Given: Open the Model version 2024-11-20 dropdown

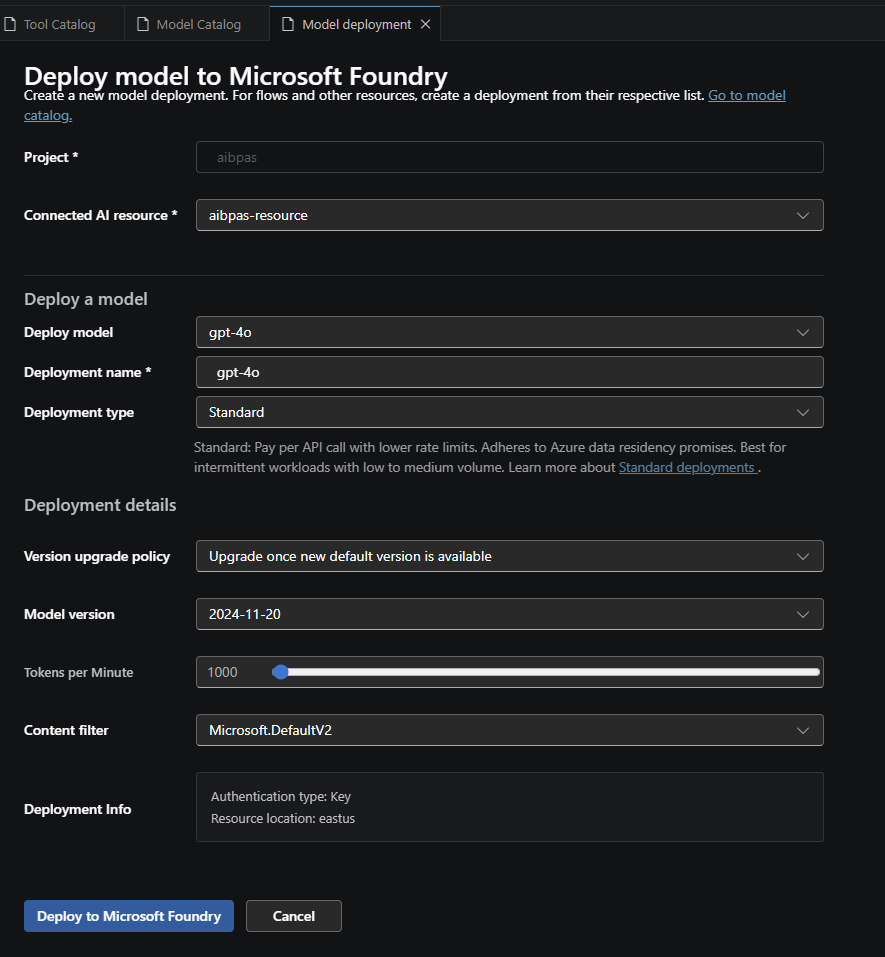Looking at the screenshot, I should tap(509, 614).
